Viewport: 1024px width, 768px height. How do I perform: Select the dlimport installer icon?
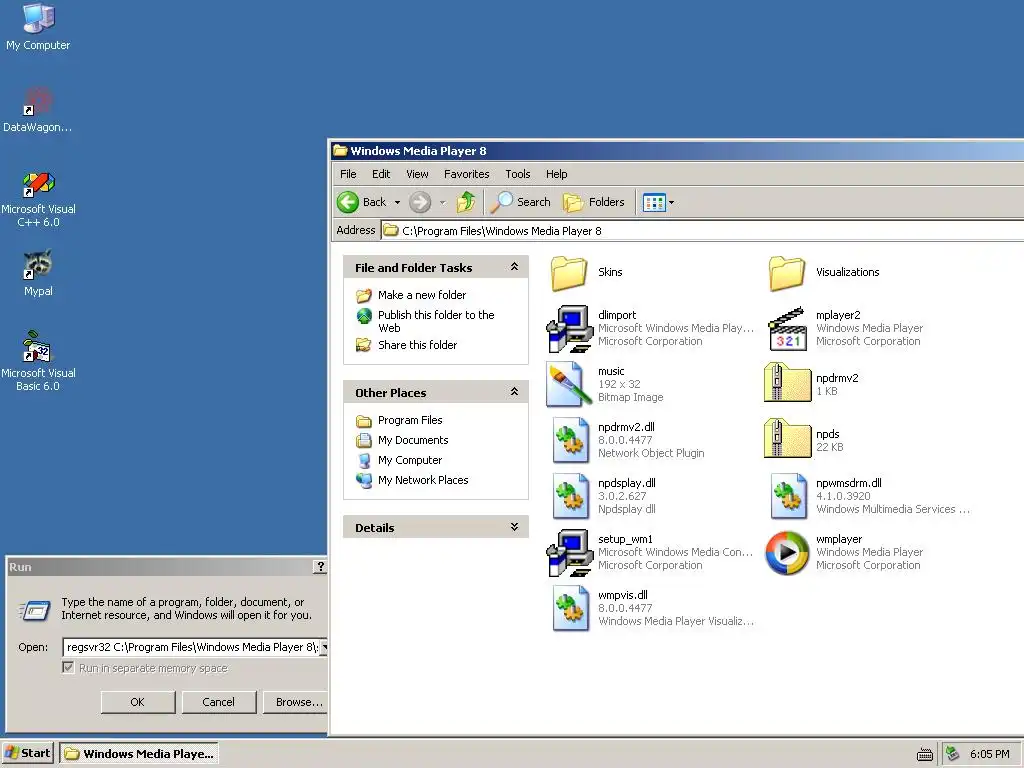[x=569, y=328]
